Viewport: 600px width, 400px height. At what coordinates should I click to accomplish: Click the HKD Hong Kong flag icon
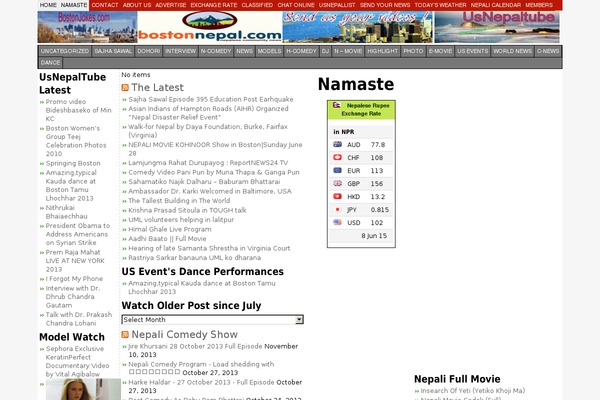click(338, 196)
